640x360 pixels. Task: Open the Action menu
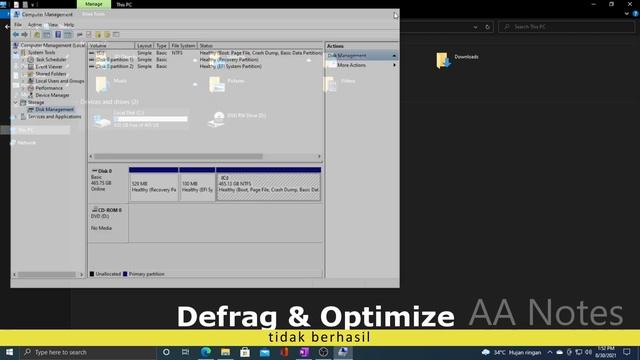point(35,25)
